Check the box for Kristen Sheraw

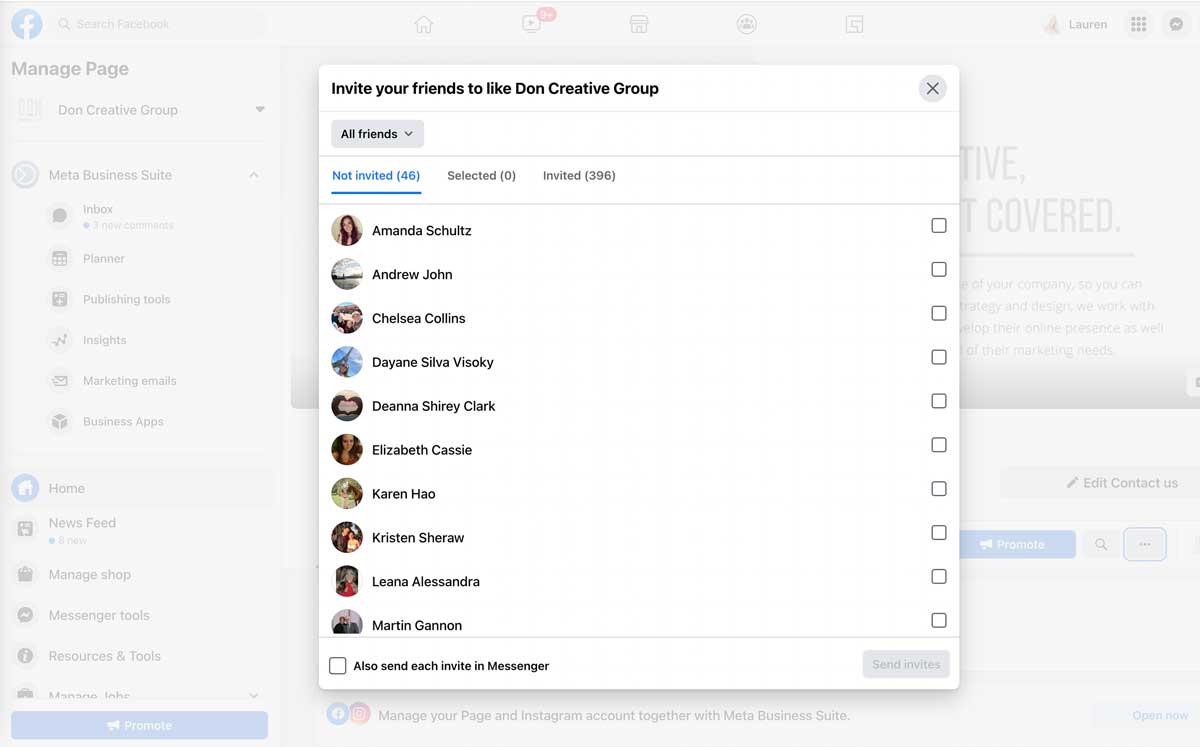(x=939, y=533)
